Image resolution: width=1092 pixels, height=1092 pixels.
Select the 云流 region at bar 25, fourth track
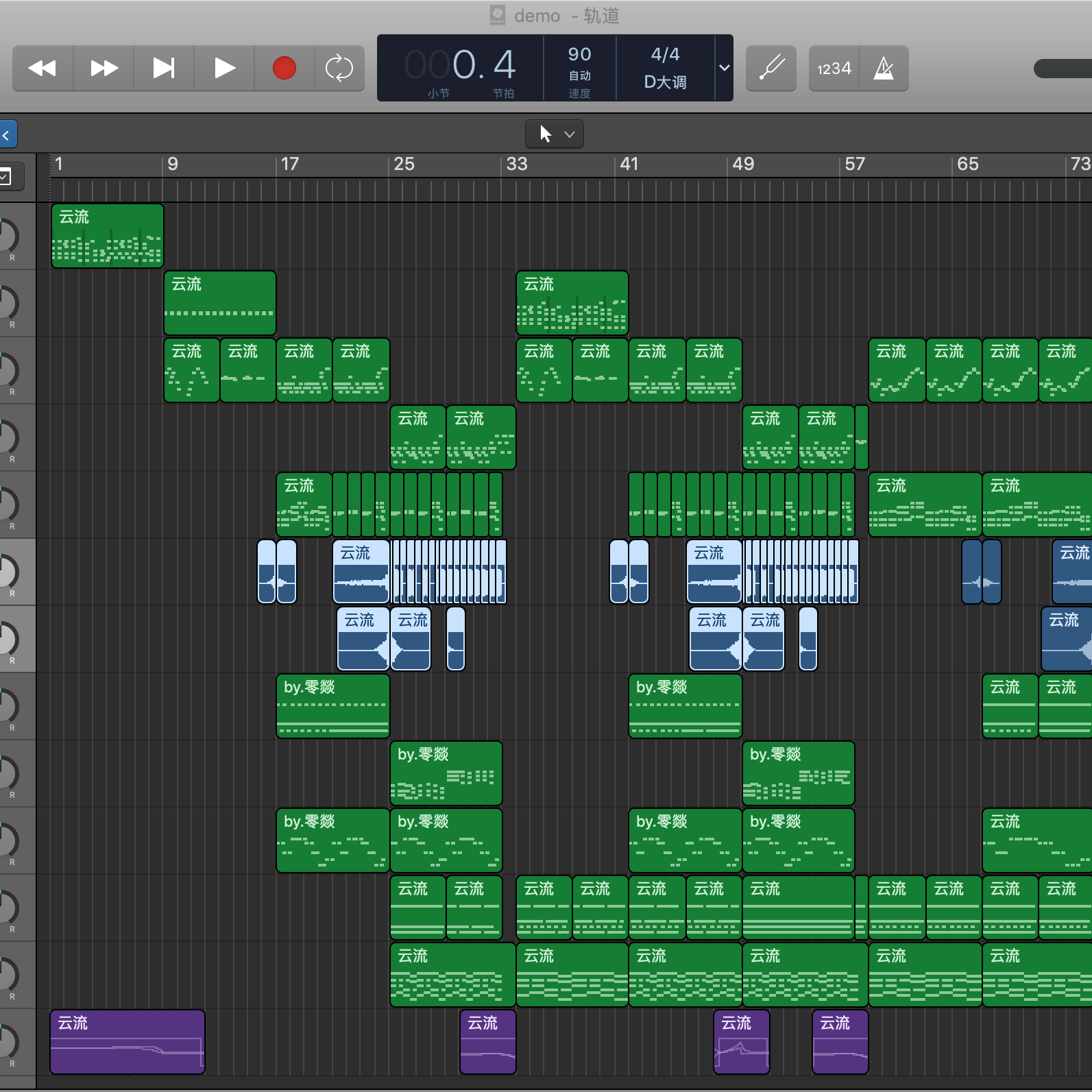tap(418, 437)
